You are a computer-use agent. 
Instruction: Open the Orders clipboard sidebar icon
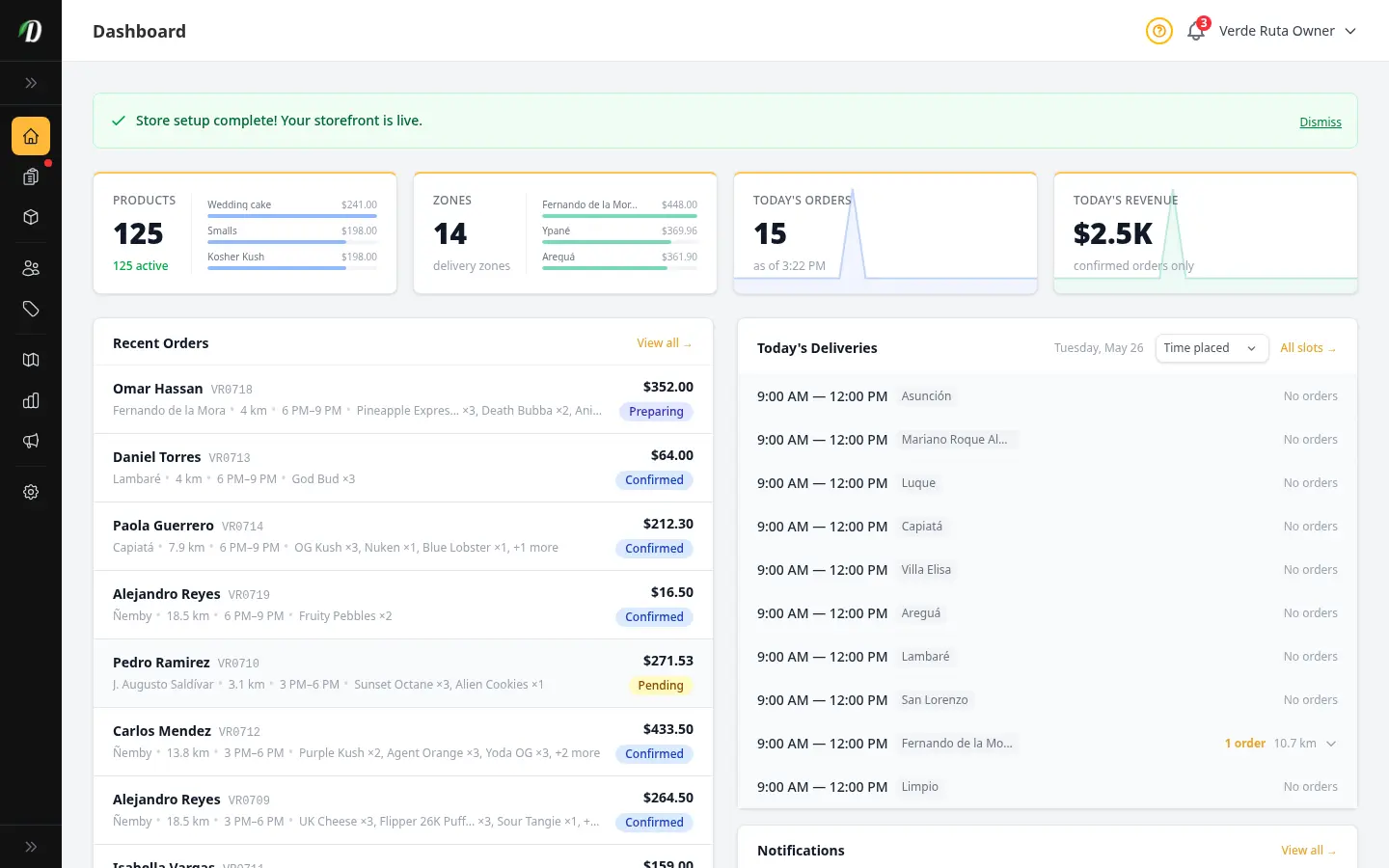pos(31,176)
